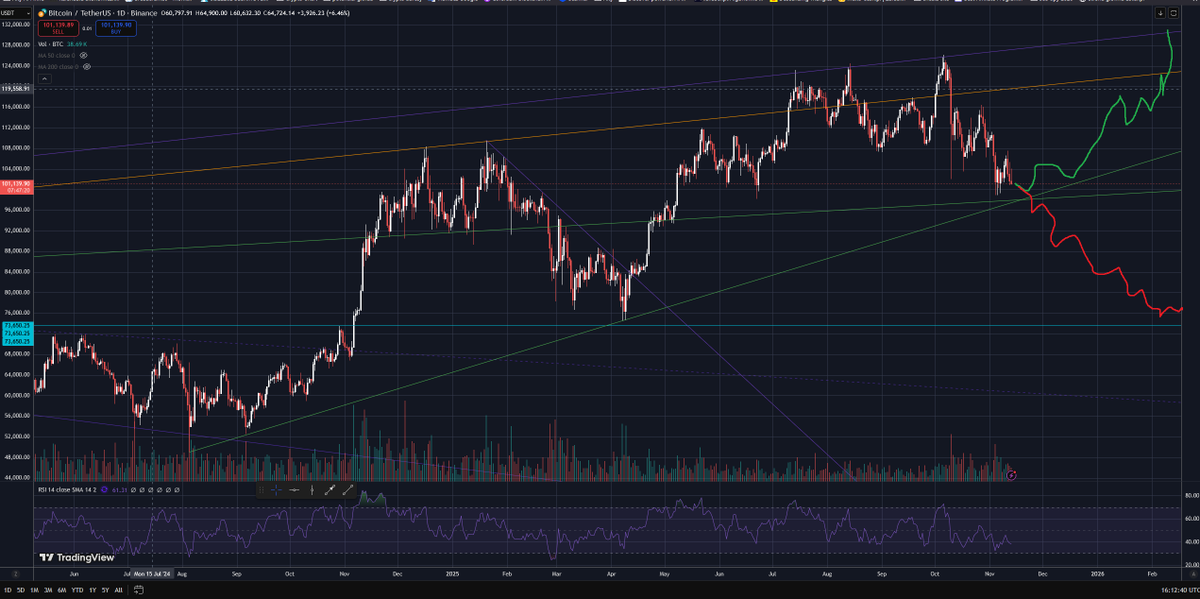1200x599 pixels.
Task: Click the TradingView logo watermark
Action: tap(68, 556)
